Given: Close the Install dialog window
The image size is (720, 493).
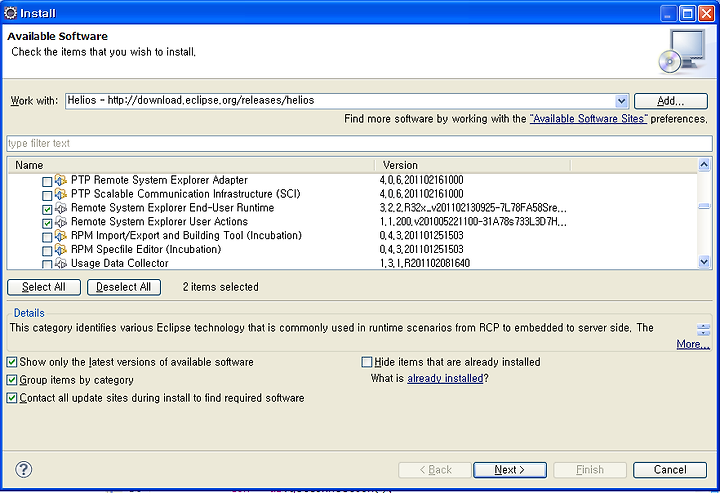Looking at the screenshot, I should (706, 13).
